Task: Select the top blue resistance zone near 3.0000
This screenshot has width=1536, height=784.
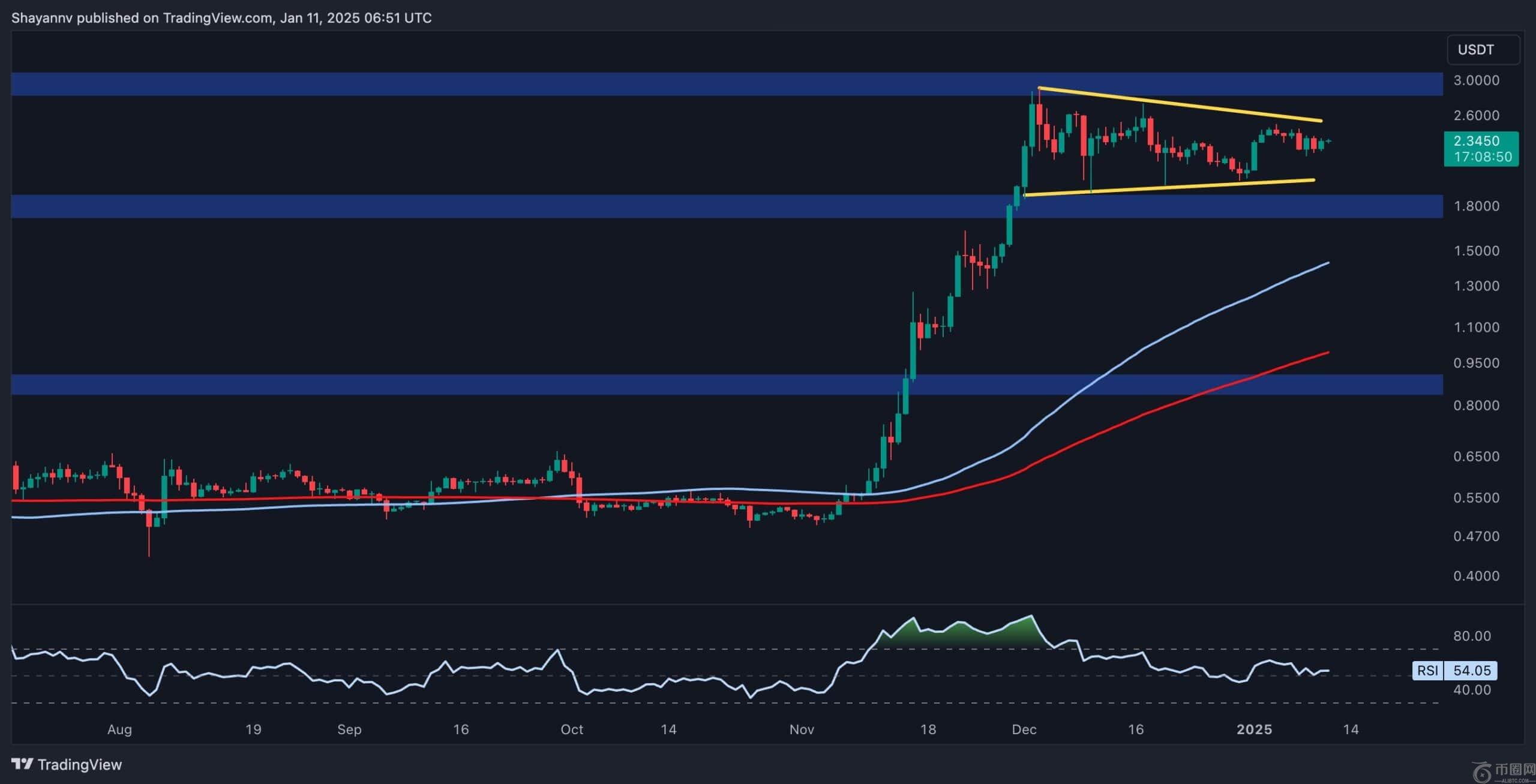Action: click(x=727, y=84)
